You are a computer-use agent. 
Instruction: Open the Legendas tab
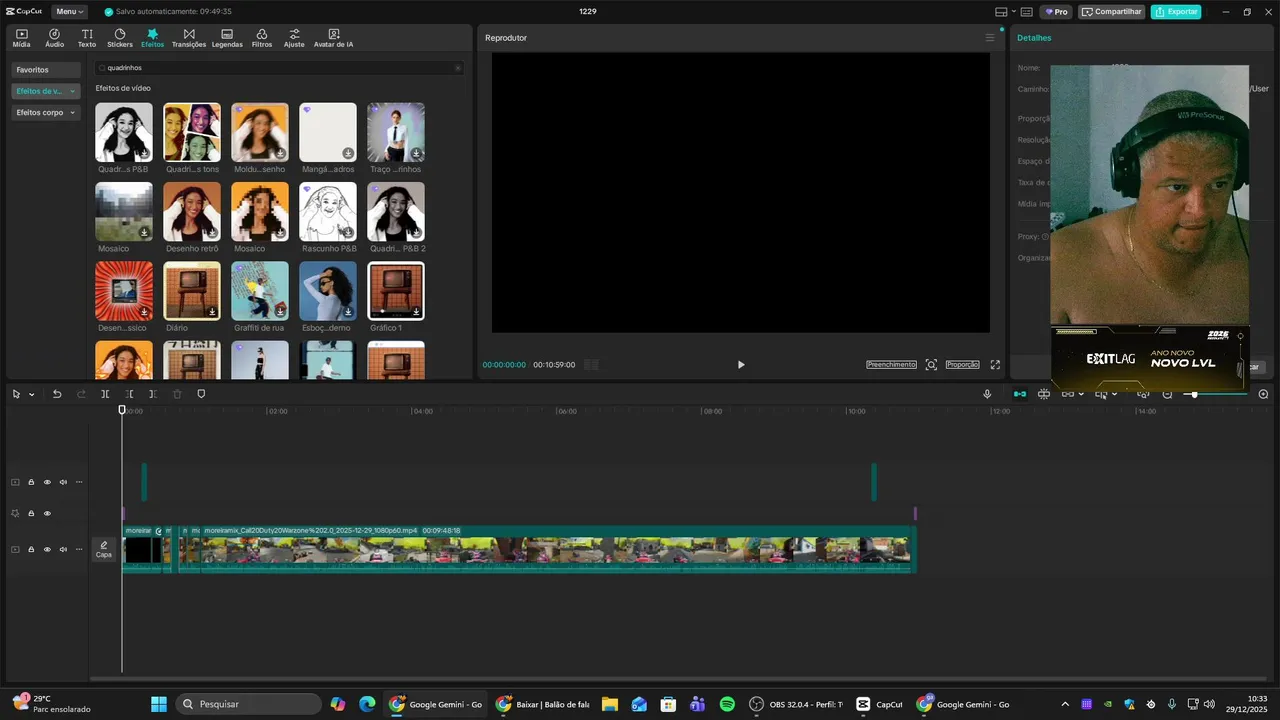[x=227, y=38]
